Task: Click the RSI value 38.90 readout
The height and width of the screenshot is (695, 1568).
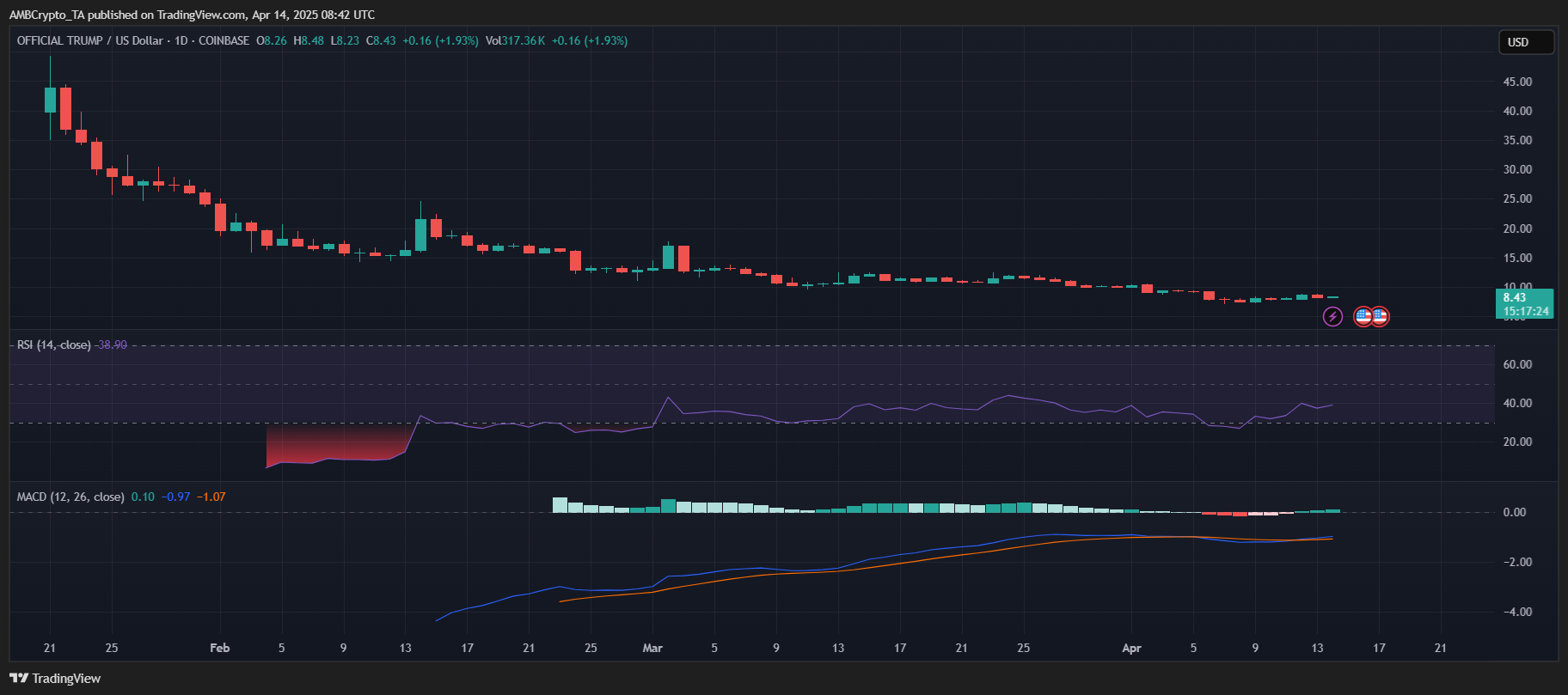Action: point(112,344)
